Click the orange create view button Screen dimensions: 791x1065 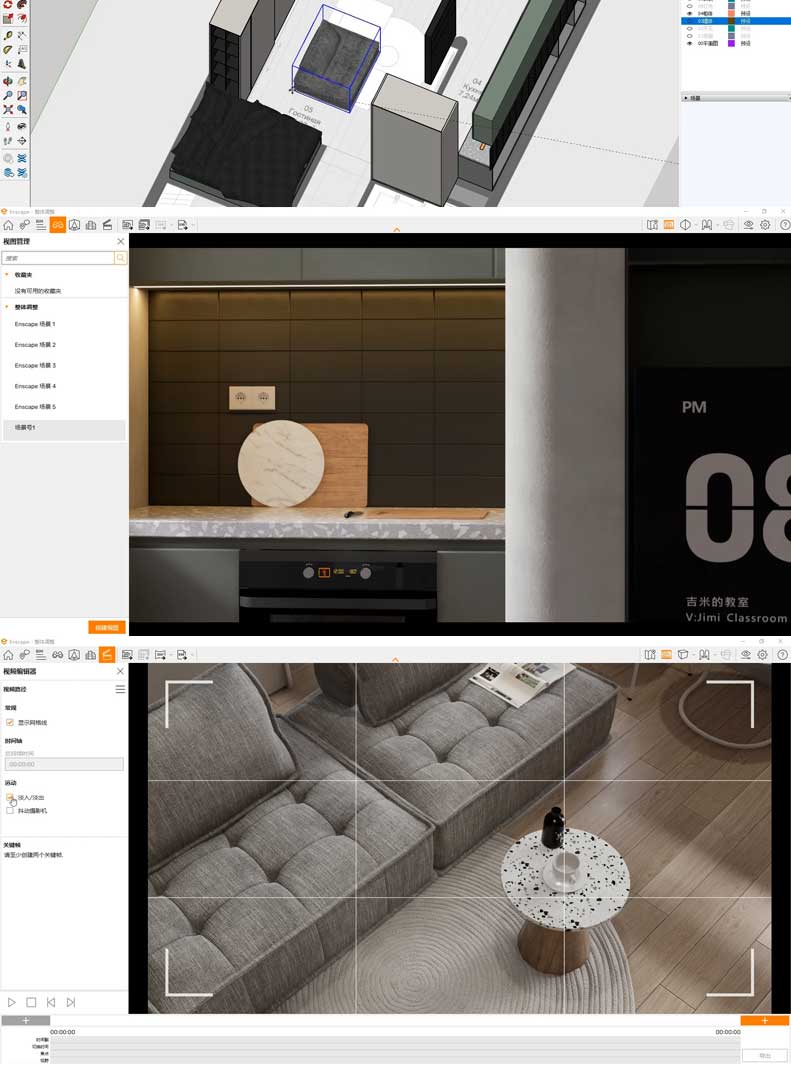[x=107, y=627]
